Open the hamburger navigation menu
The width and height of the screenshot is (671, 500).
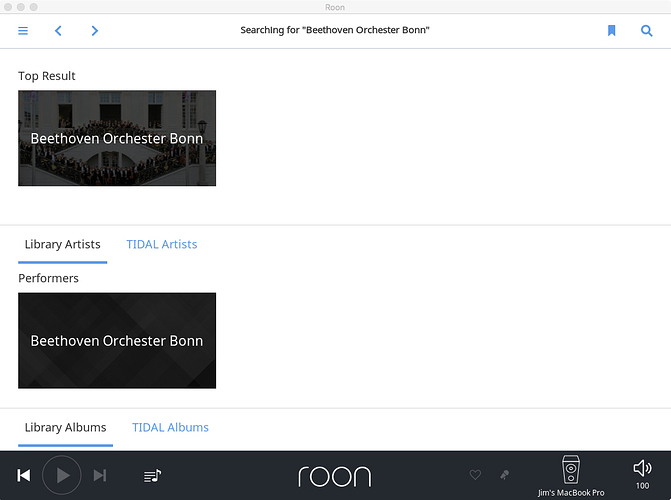pyautogui.click(x=23, y=30)
